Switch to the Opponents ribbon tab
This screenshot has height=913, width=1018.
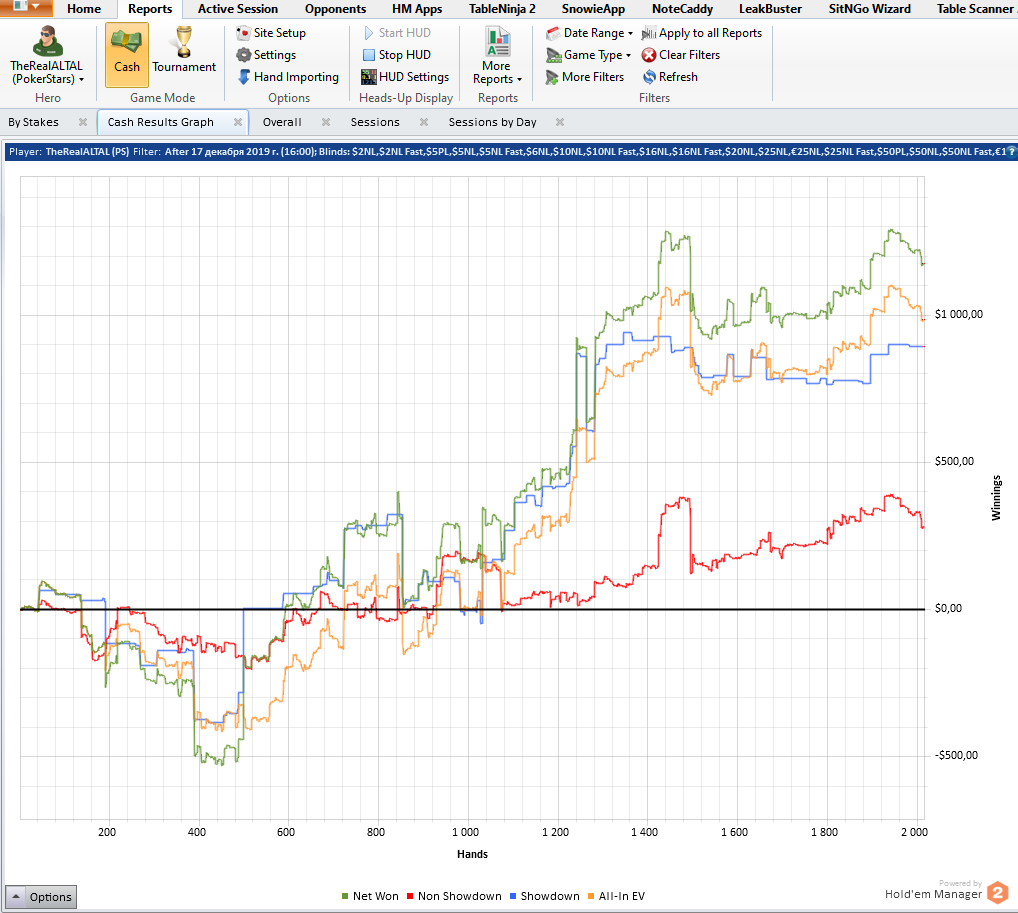click(335, 9)
